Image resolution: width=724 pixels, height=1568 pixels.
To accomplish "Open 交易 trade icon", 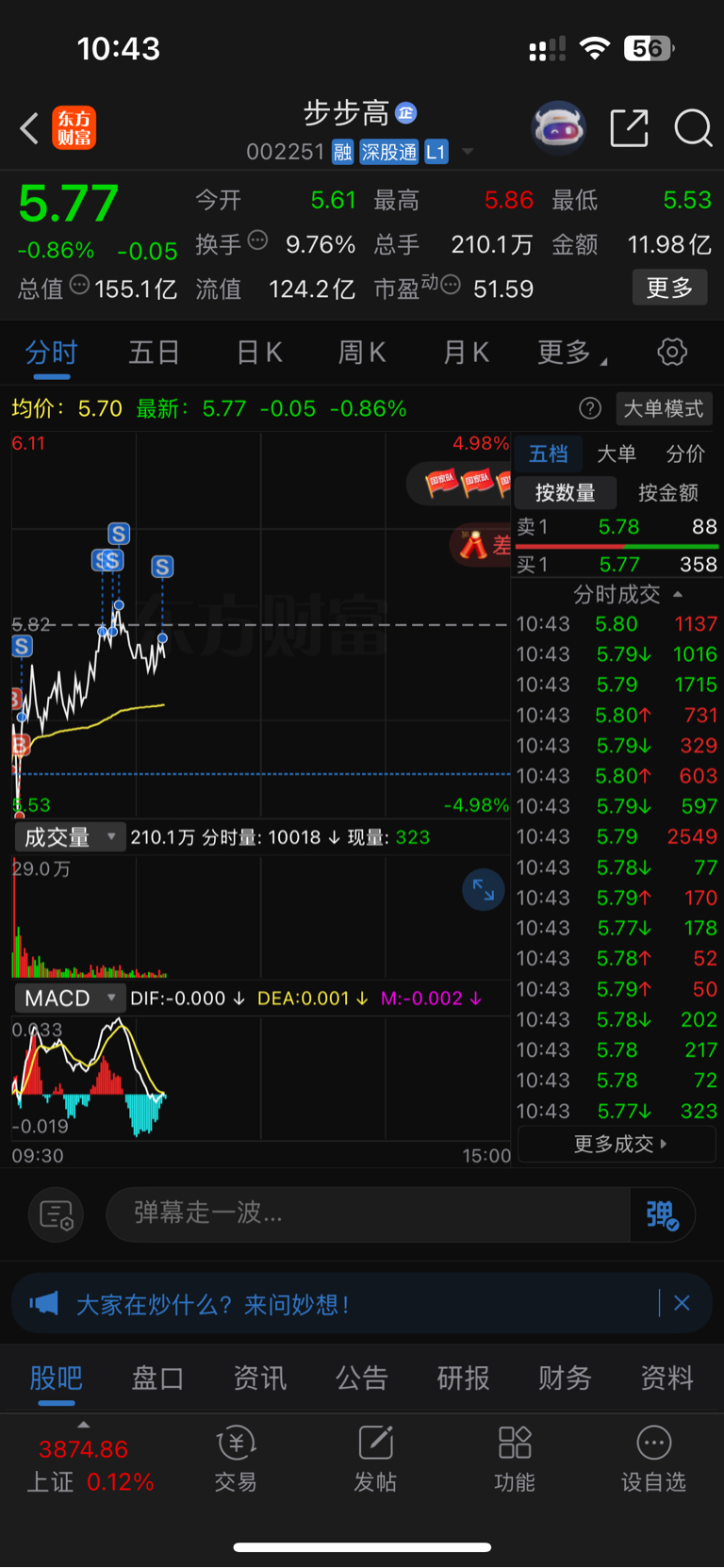I will coord(236,1459).
